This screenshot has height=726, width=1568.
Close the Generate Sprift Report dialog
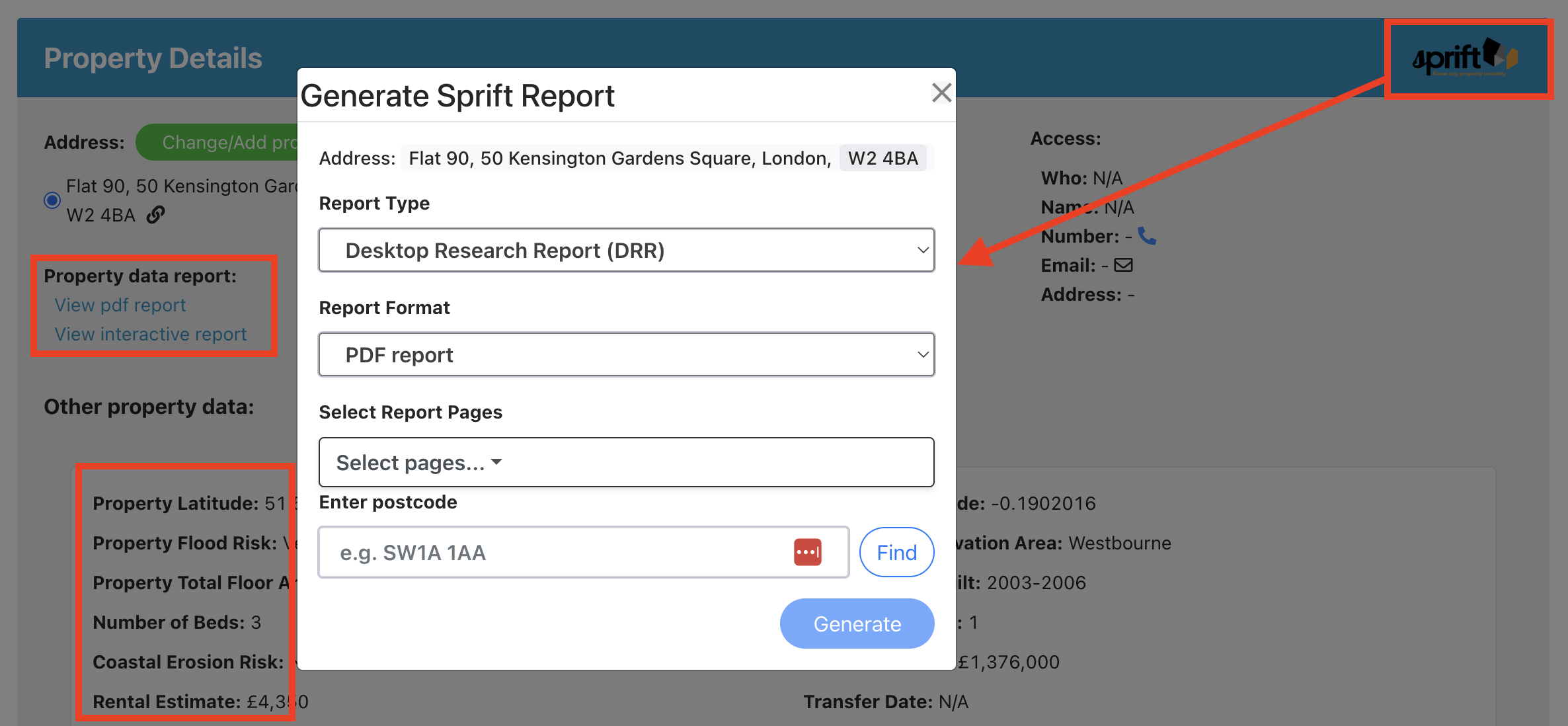coord(941,93)
